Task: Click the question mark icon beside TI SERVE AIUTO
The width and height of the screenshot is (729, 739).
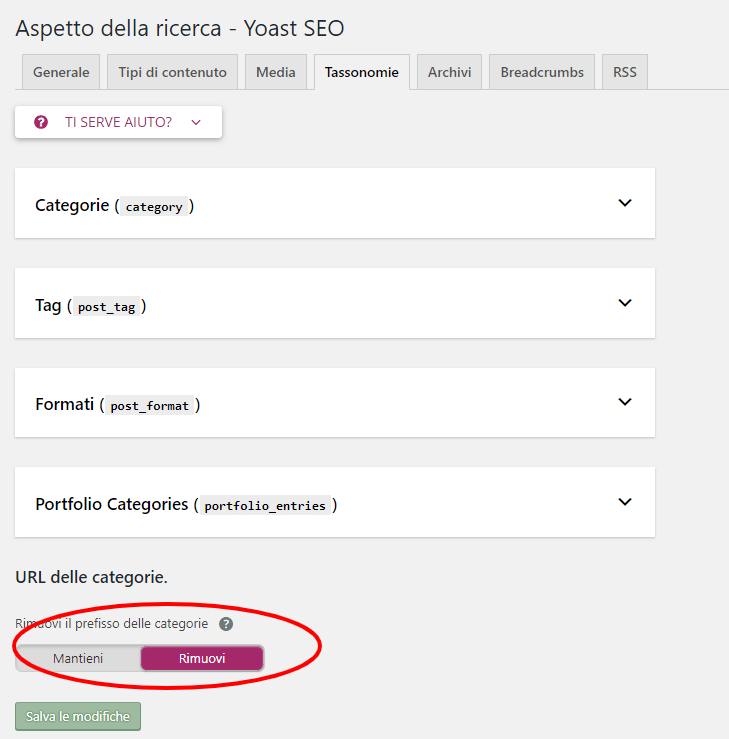Action: tap(41, 122)
